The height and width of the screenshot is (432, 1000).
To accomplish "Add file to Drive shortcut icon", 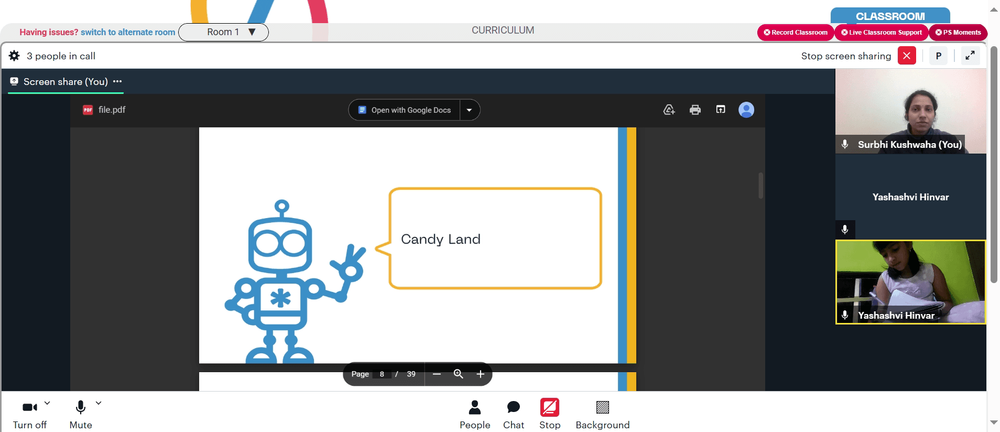I will coord(669,110).
